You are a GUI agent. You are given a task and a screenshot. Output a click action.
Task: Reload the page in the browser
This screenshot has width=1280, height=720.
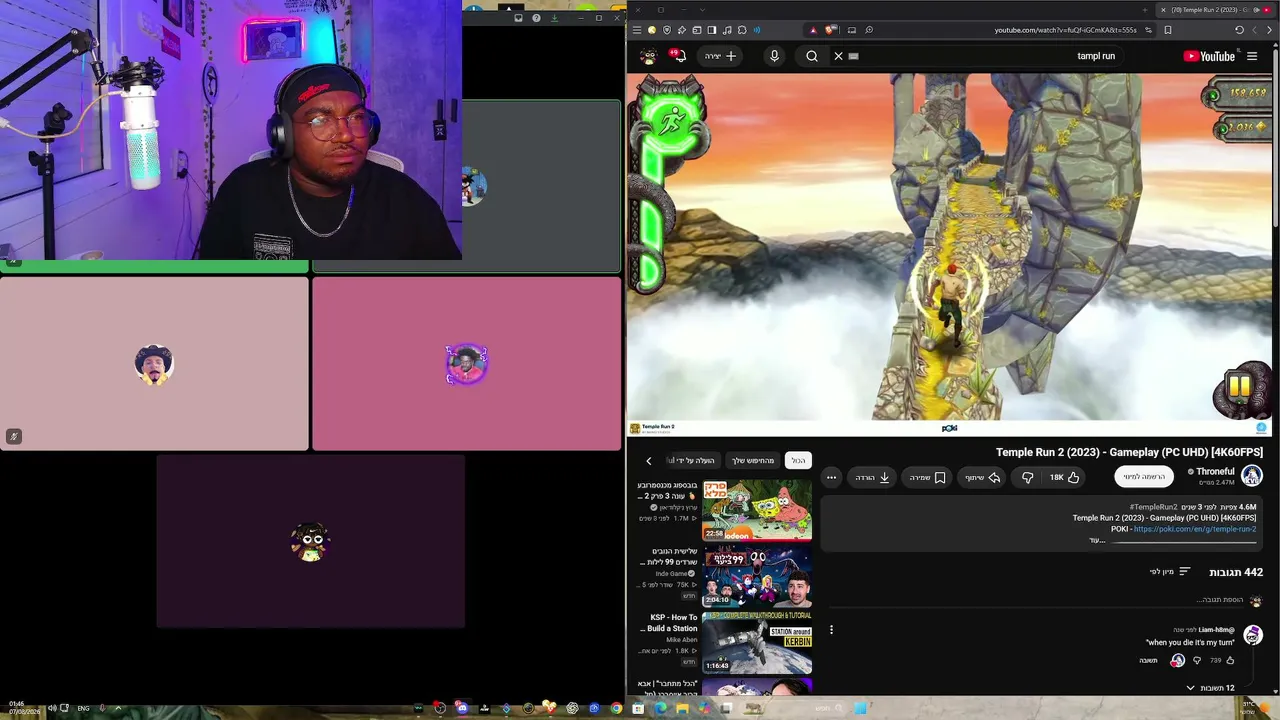point(1239,30)
